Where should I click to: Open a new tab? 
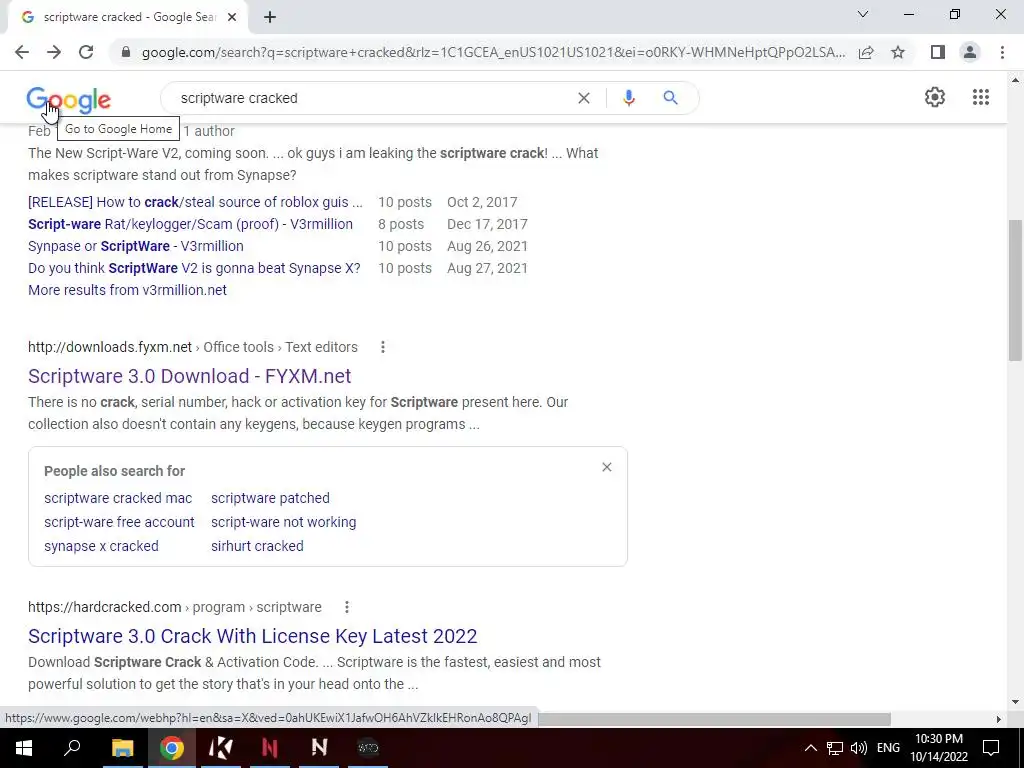[x=270, y=17]
